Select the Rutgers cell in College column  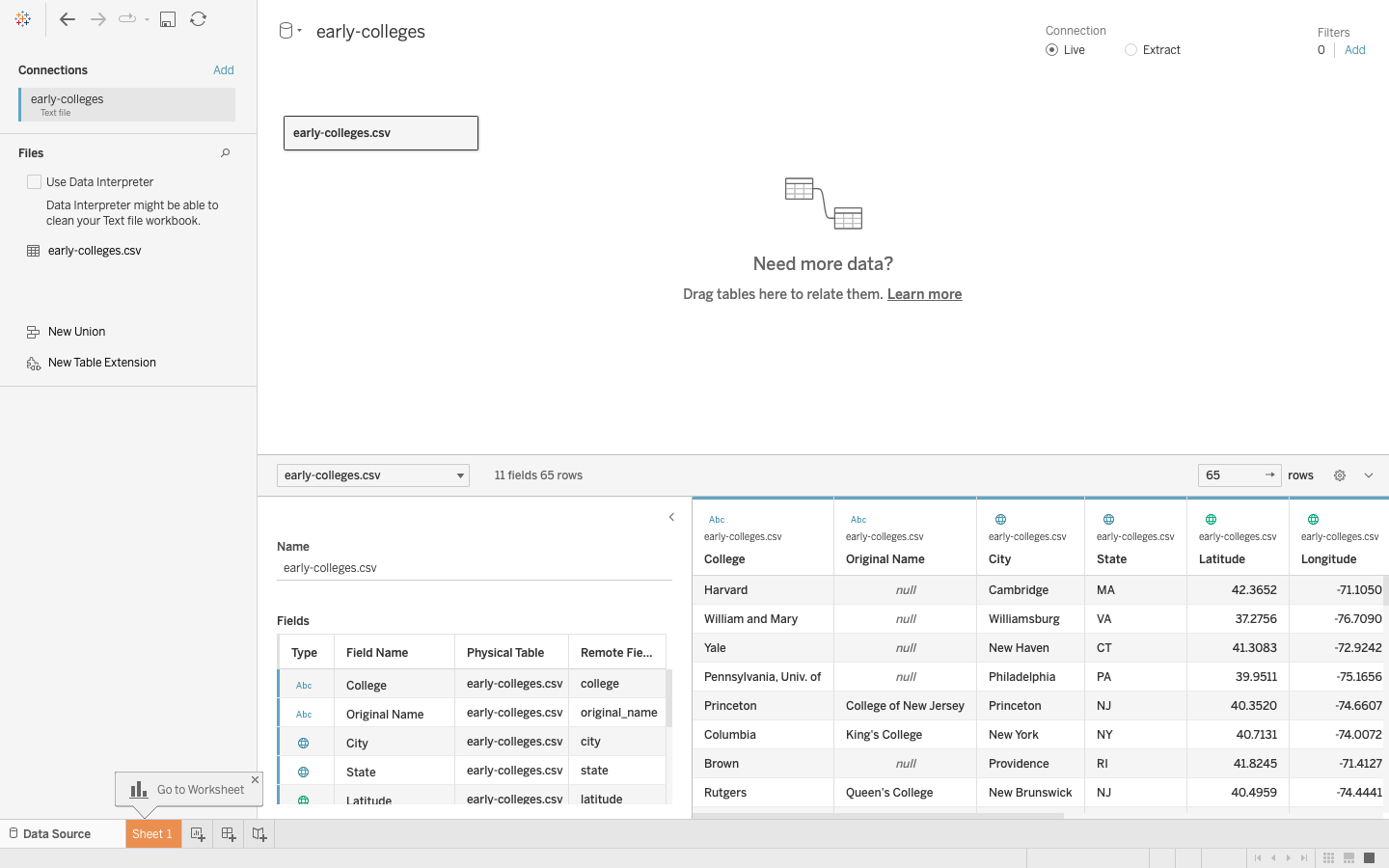pyautogui.click(x=763, y=793)
